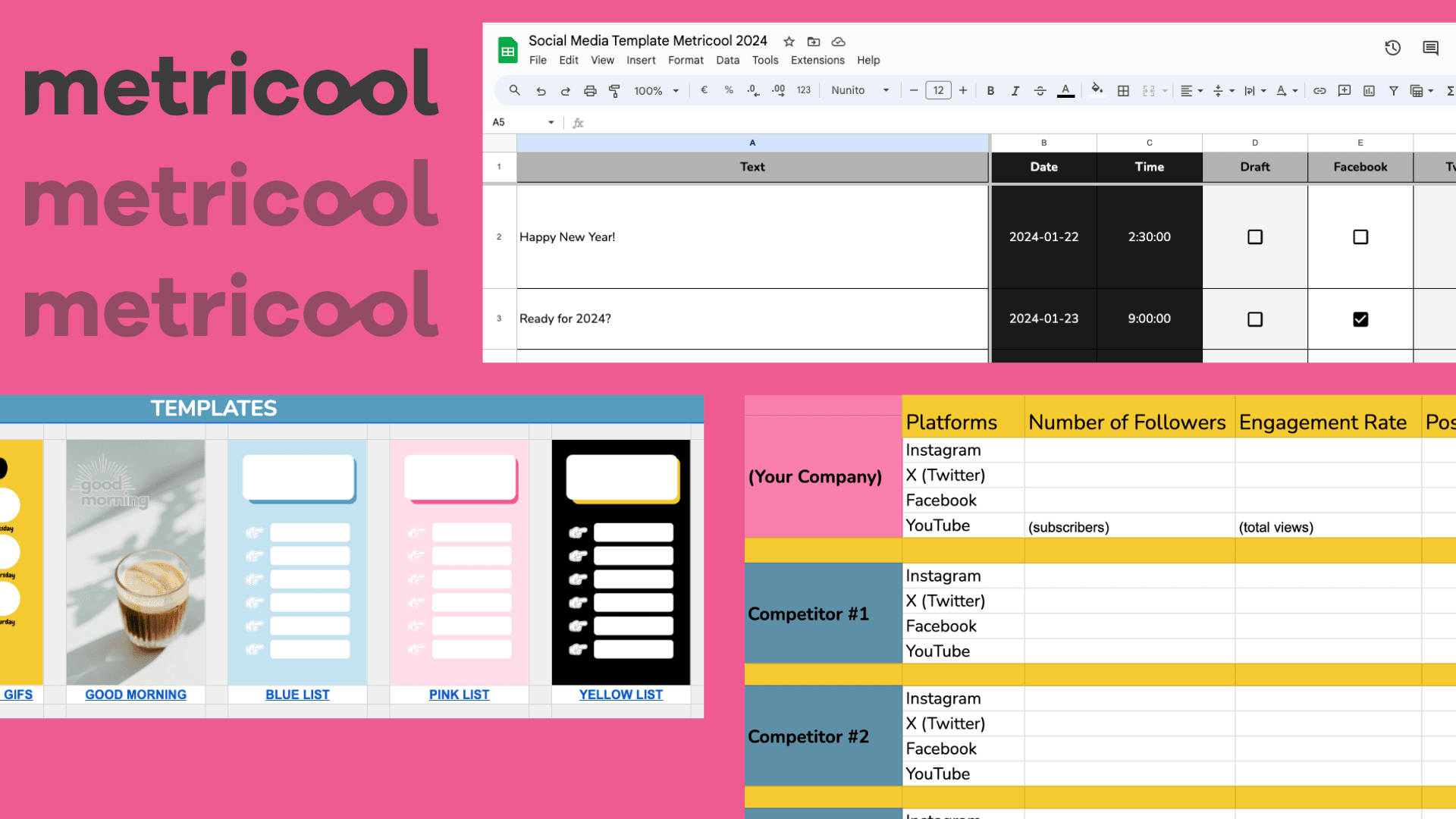This screenshot has height=819, width=1456.
Task: Insert a link using the toolbar icon
Action: click(x=1319, y=90)
